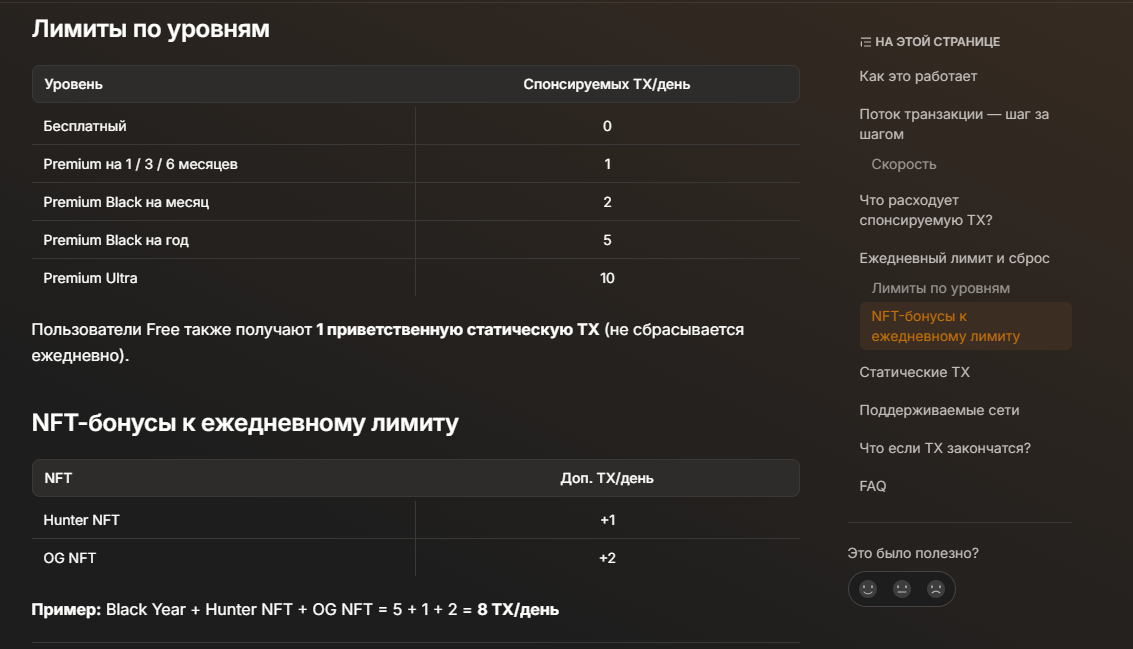Go to Поток транзакции — шаг за шагом
Screen dimensions: 1133x649
954,124
